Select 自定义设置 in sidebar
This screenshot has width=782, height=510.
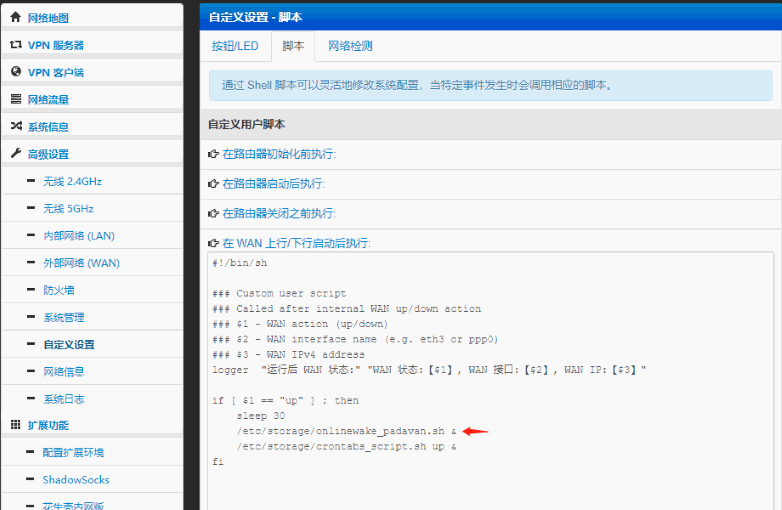(69, 344)
